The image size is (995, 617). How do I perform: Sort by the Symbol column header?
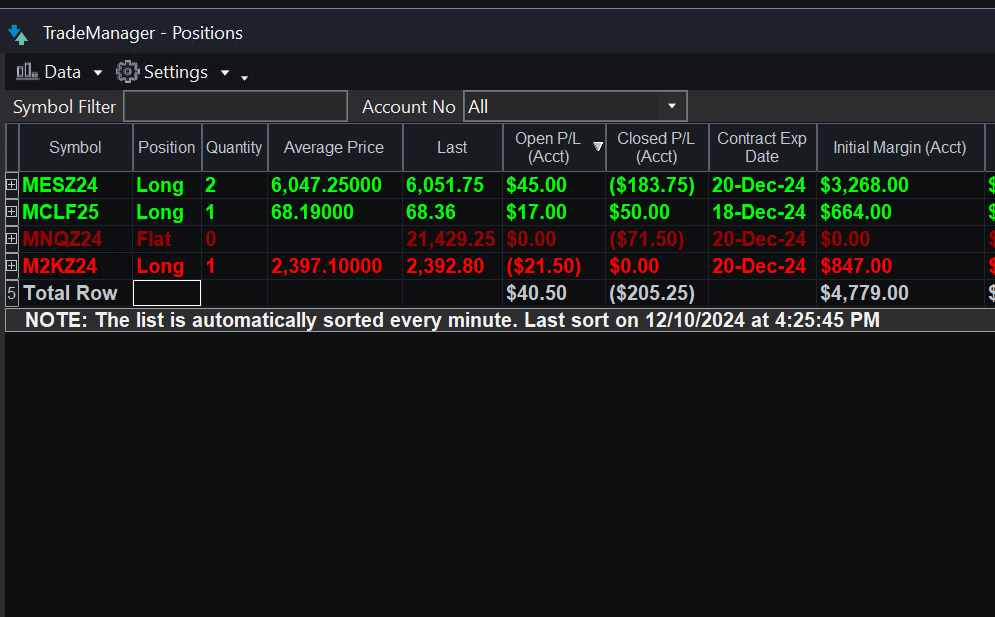(75, 147)
